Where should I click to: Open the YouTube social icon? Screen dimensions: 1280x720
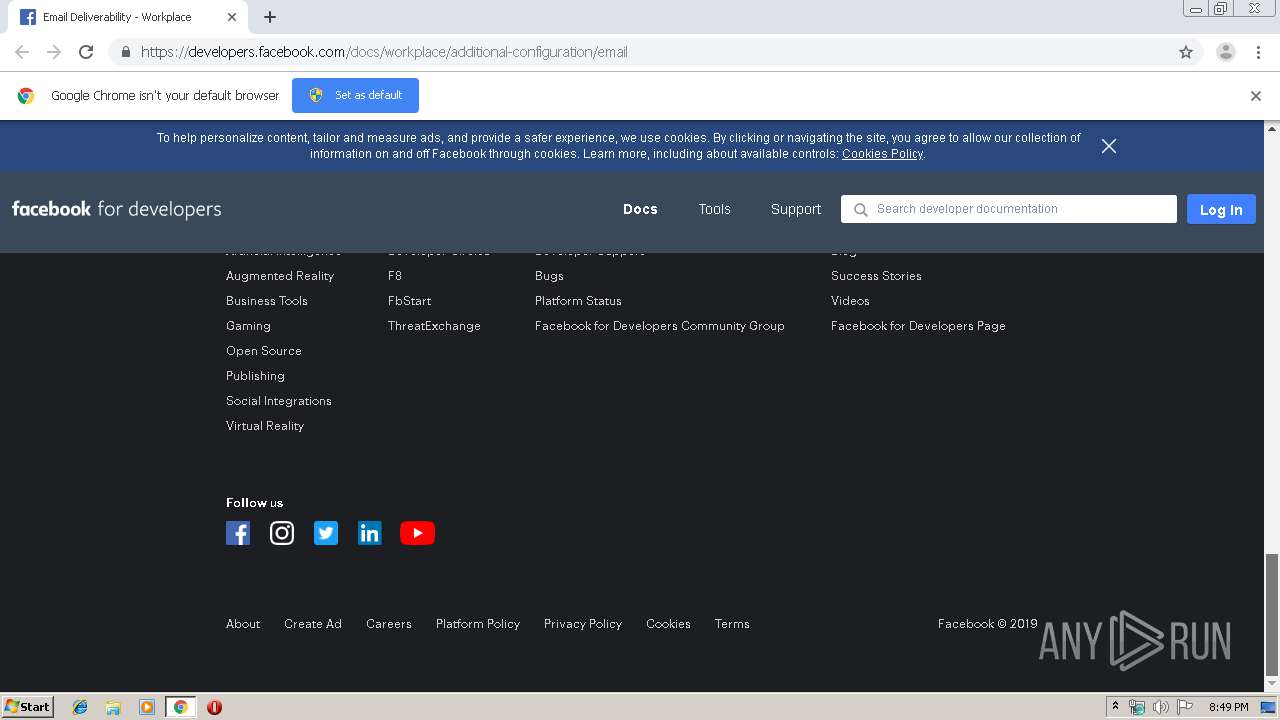point(417,533)
